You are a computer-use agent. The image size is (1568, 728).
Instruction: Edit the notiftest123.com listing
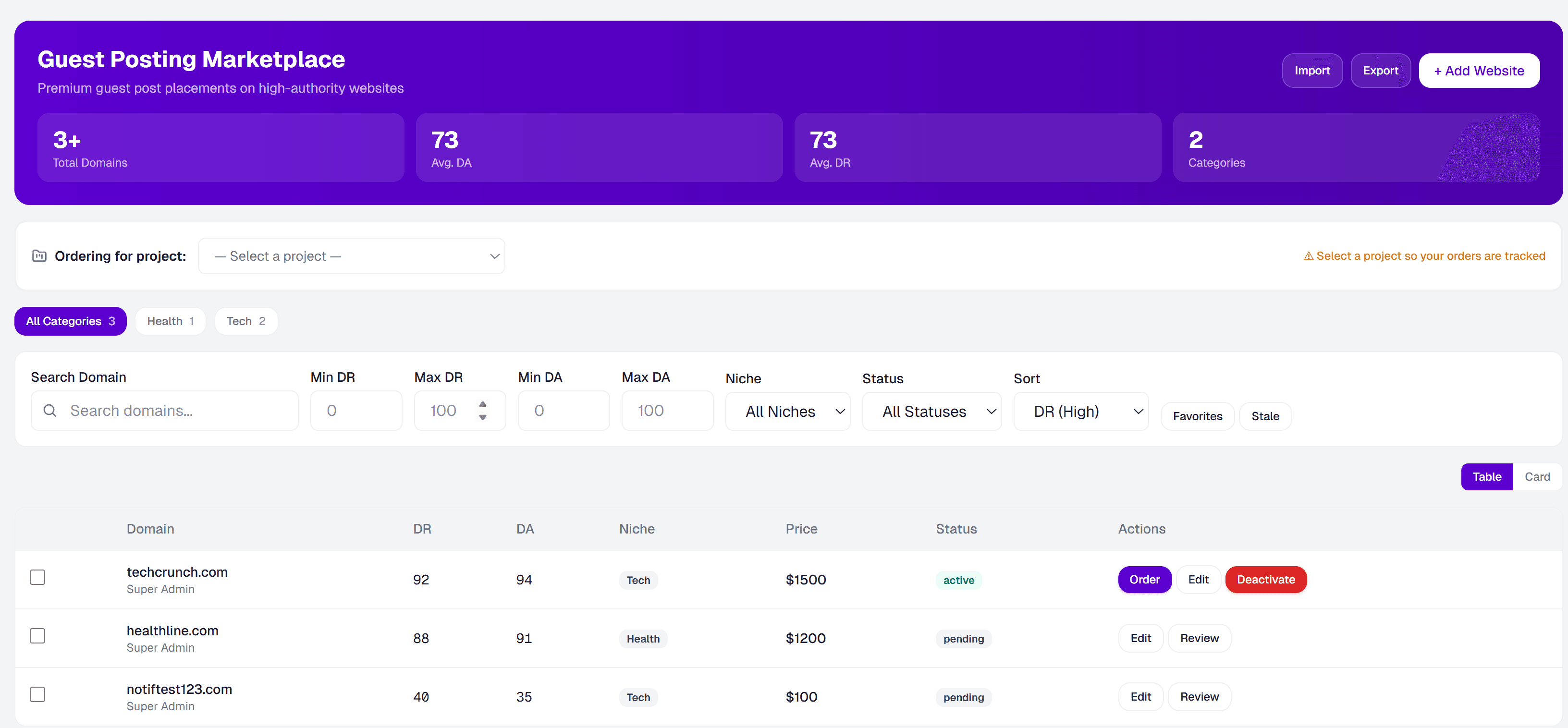coord(1140,696)
